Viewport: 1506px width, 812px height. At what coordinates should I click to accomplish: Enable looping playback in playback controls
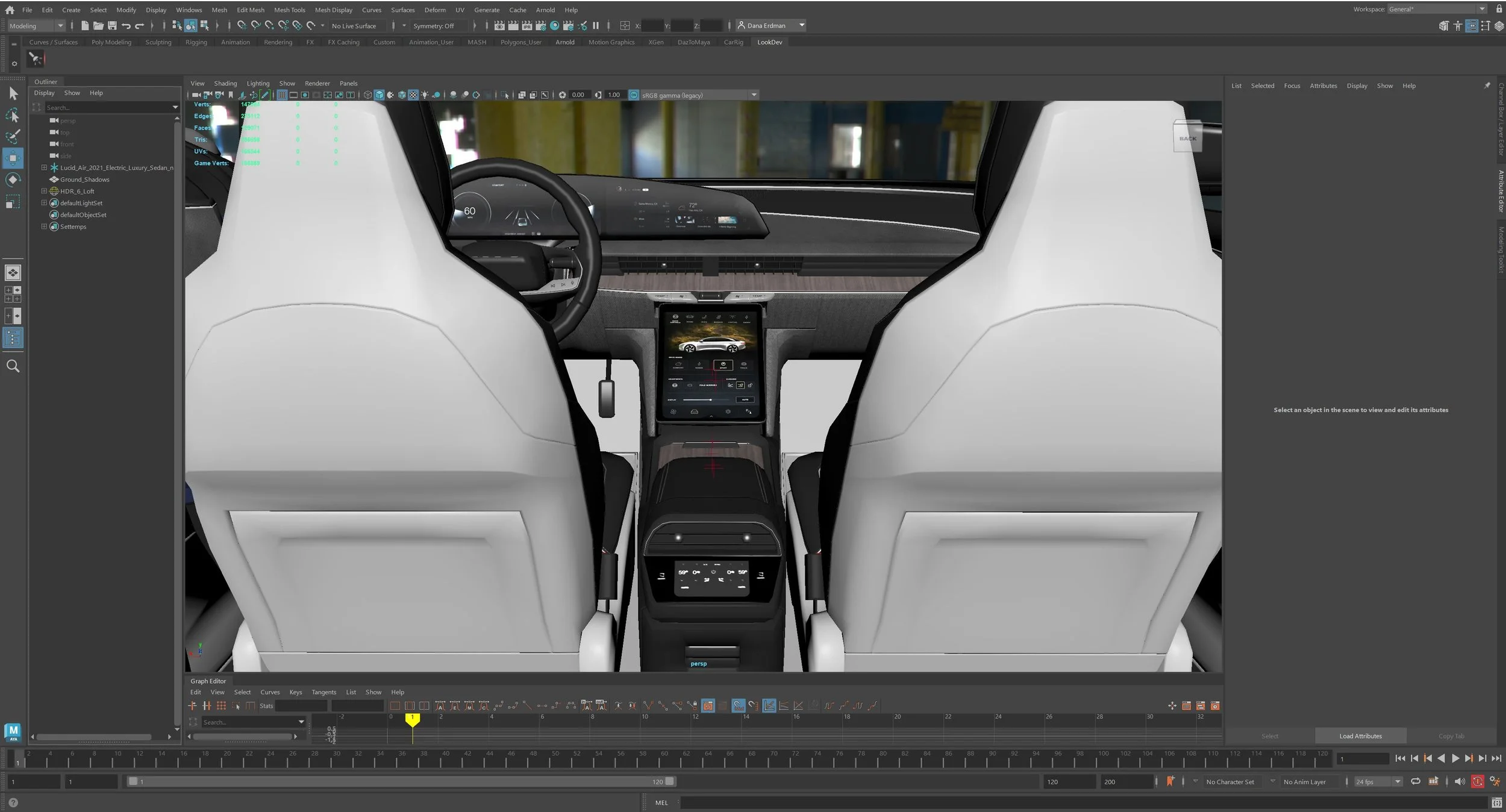pos(1415,781)
